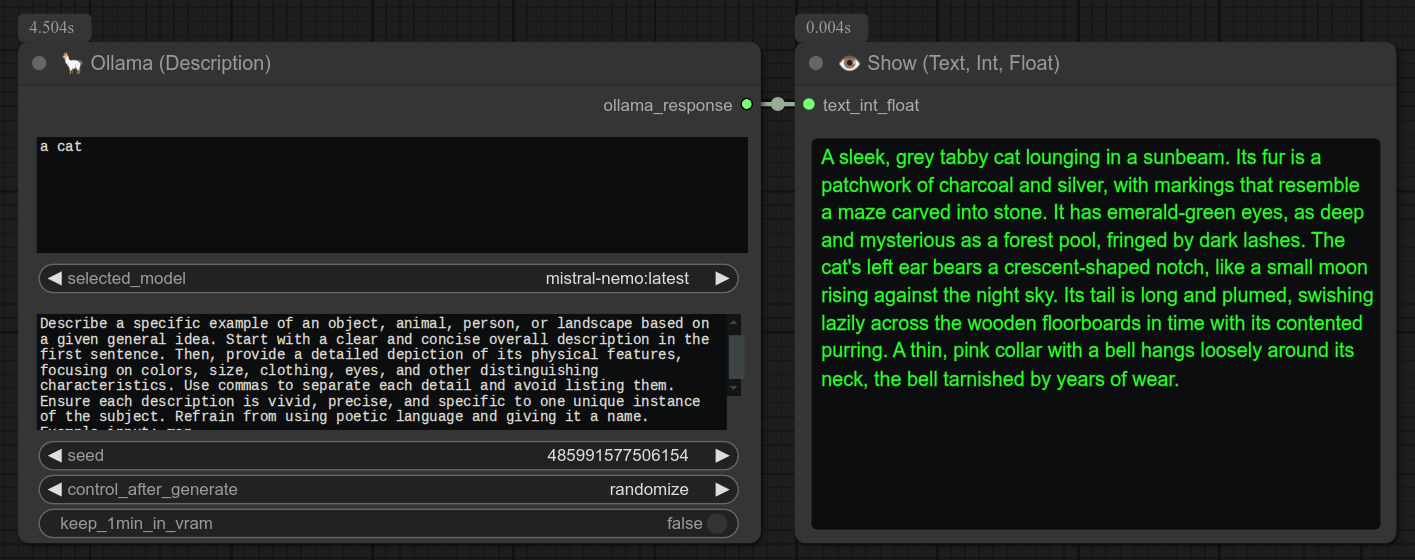Click inside the system prompt instruction text area

click(x=380, y=372)
